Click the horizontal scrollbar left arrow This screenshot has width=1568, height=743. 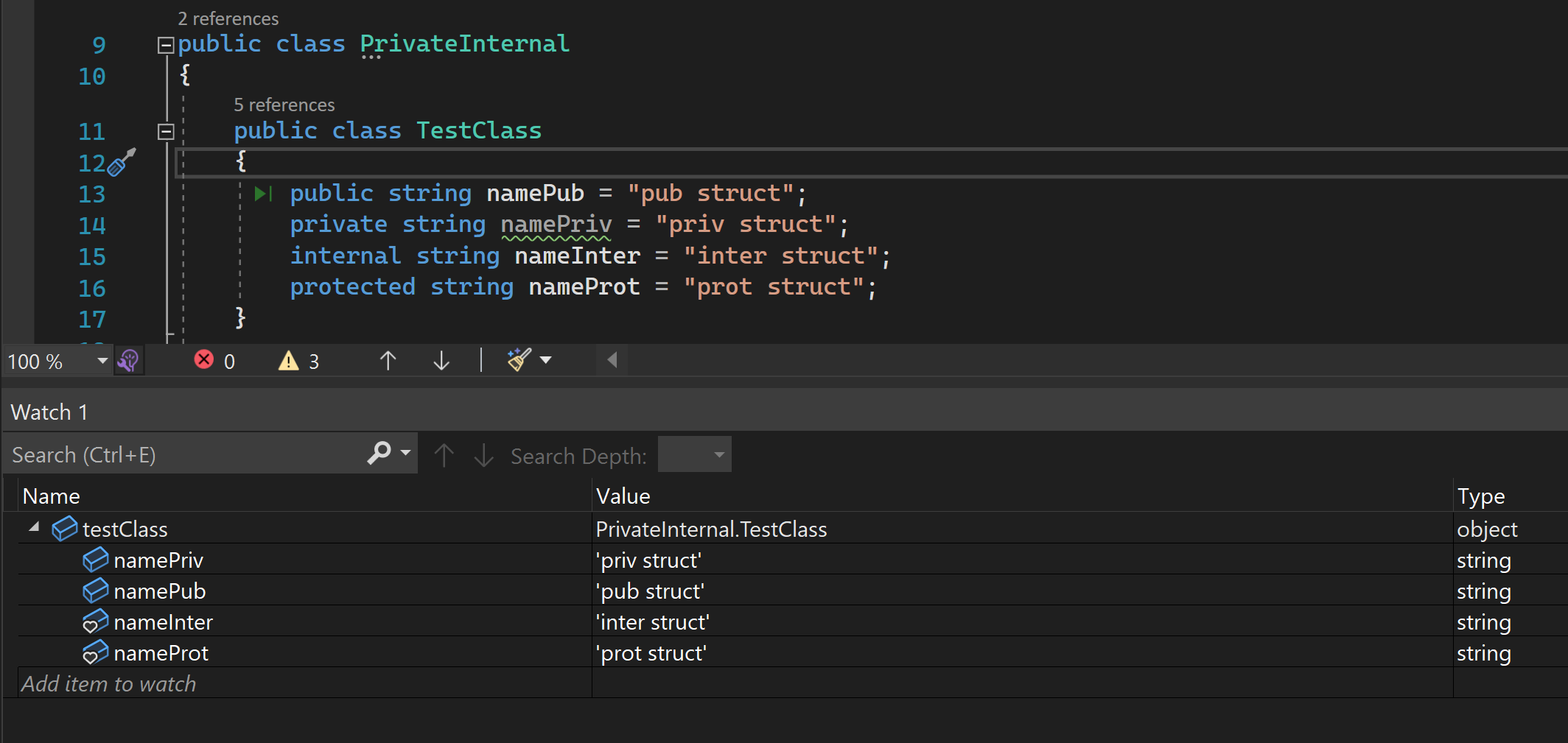click(612, 360)
